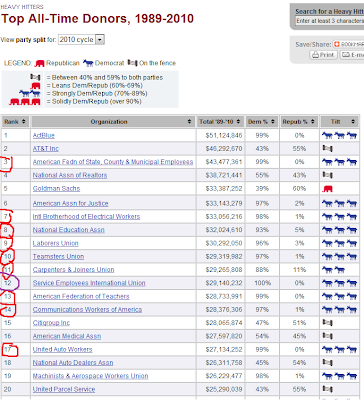Click On the fence icon in legend

tap(132, 63)
